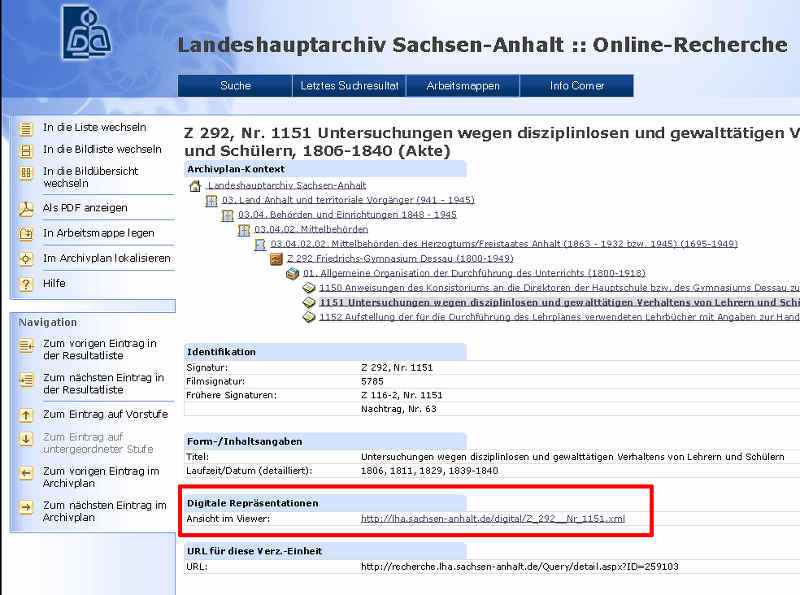This screenshot has width=800, height=595.
Task: Open '1152 Aufstellung der für die Durchführung' entry
Action: point(560,317)
